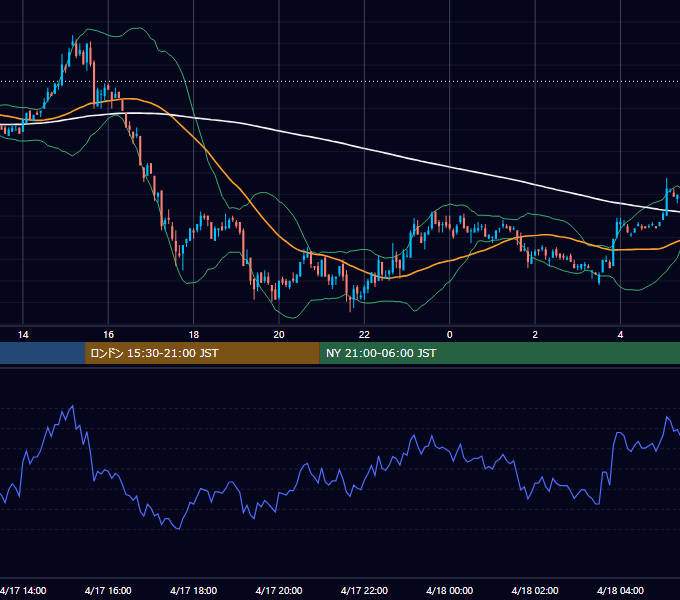
Task: Click the London 15:30-21:00 JST session bar
Action: point(202,353)
